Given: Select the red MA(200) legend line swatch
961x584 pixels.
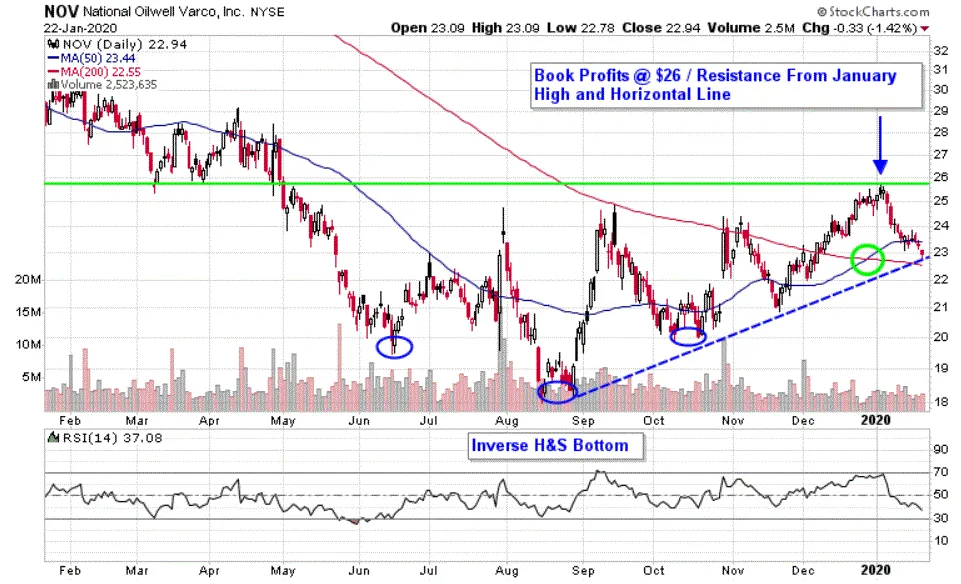Looking at the screenshot, I should [53, 72].
